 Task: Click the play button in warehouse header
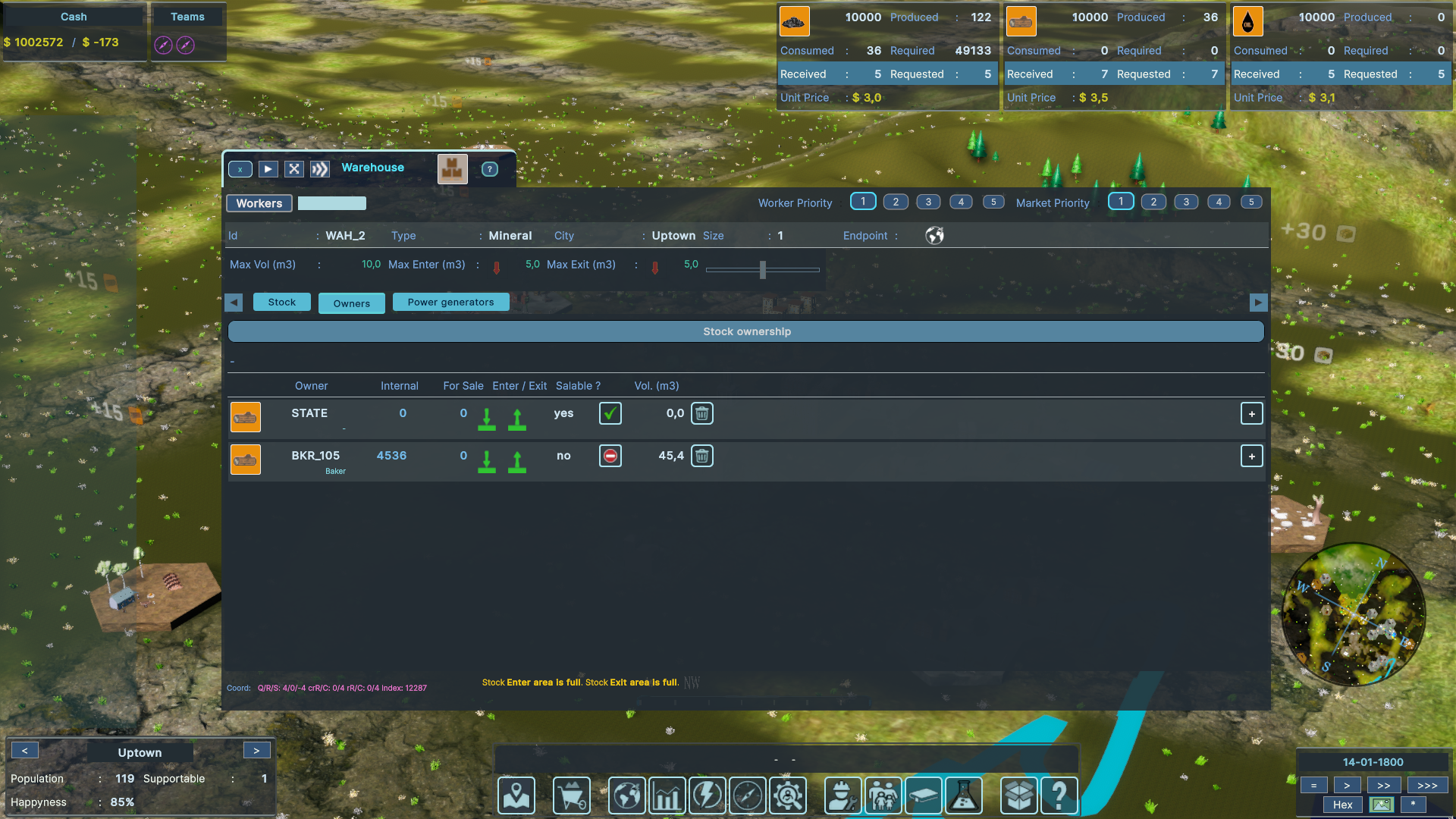coord(268,169)
